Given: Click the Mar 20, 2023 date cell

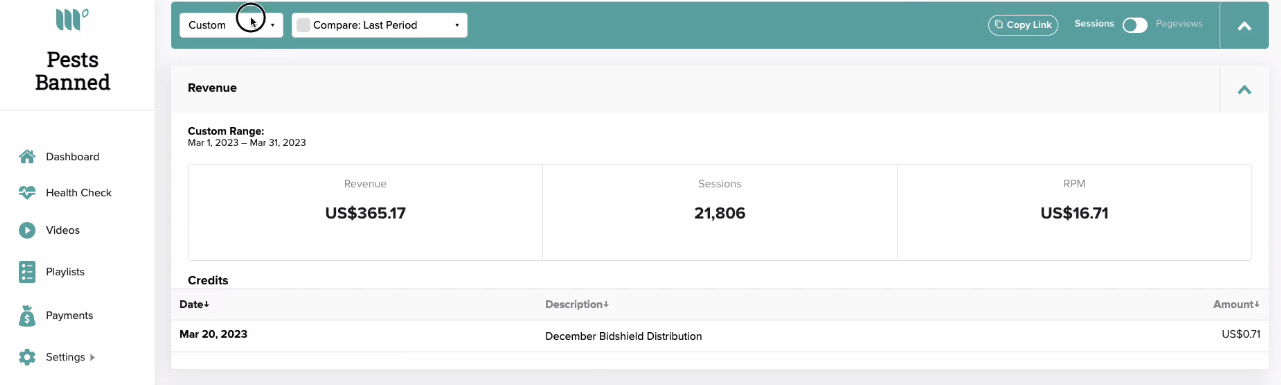Looking at the screenshot, I should click(213, 334).
